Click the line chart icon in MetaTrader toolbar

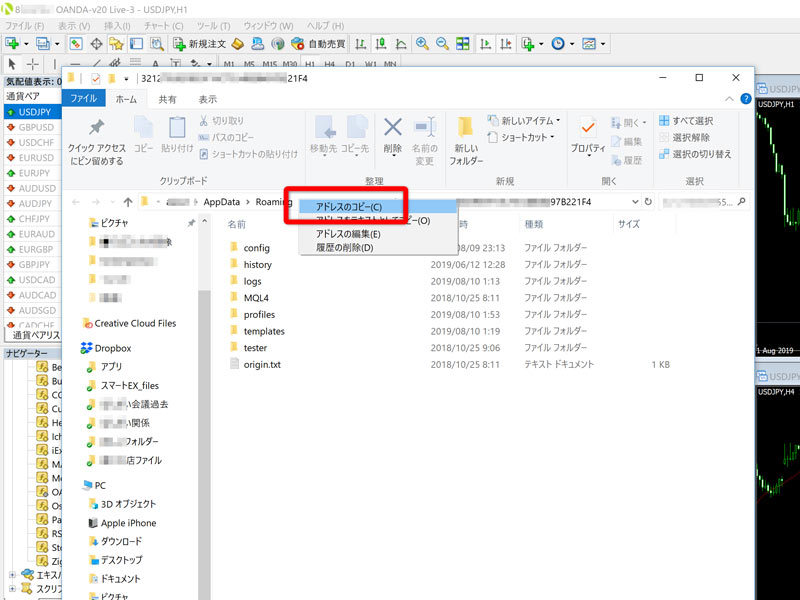(401, 44)
